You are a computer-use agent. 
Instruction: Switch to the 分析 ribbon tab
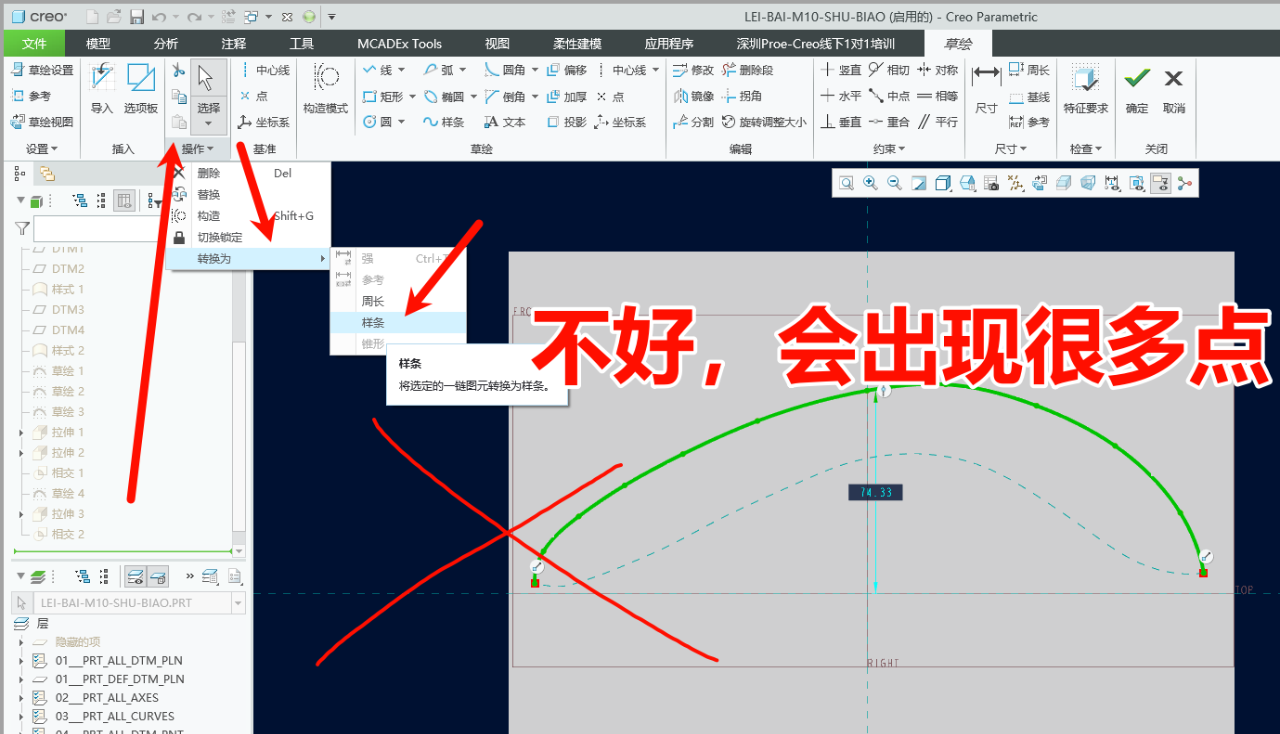click(166, 44)
